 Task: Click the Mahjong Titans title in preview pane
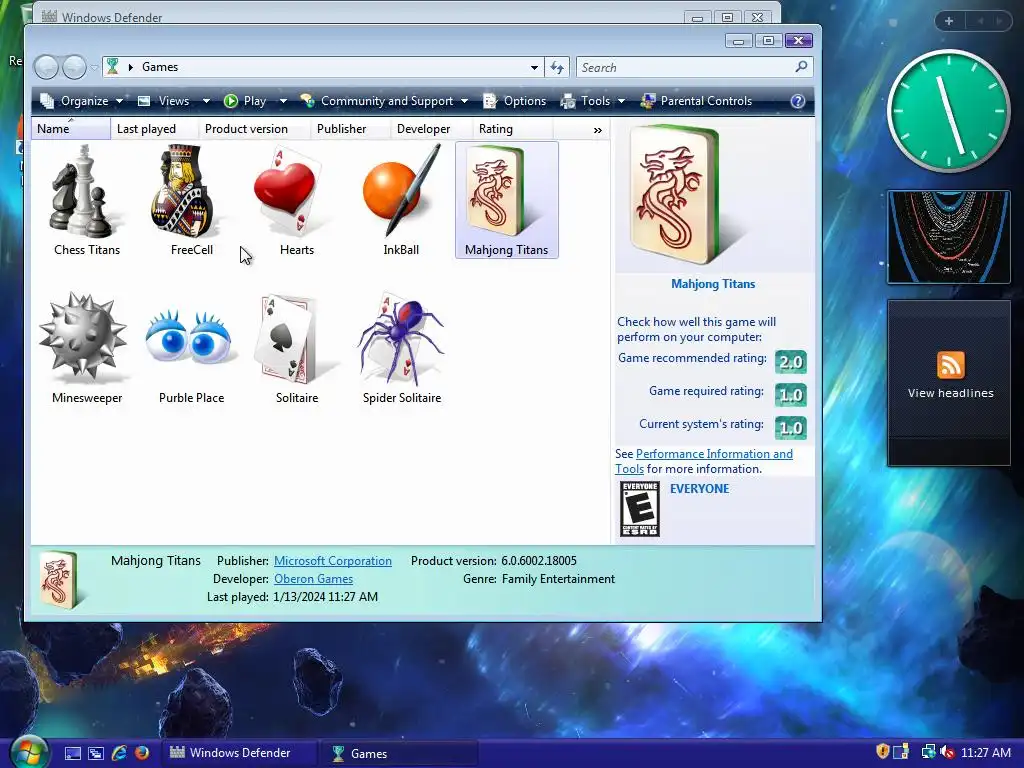point(713,283)
